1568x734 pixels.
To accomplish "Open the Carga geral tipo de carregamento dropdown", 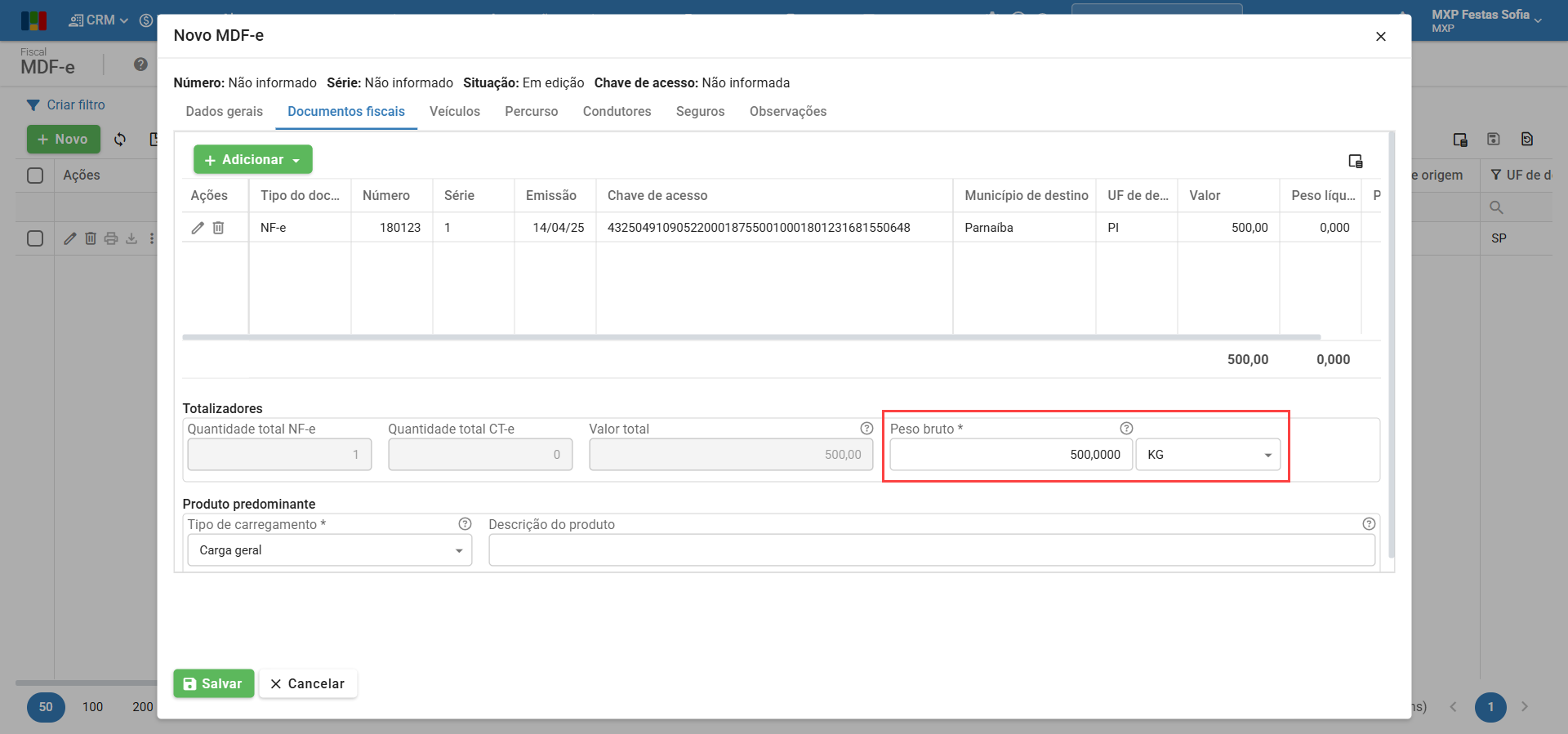I will click(x=329, y=550).
